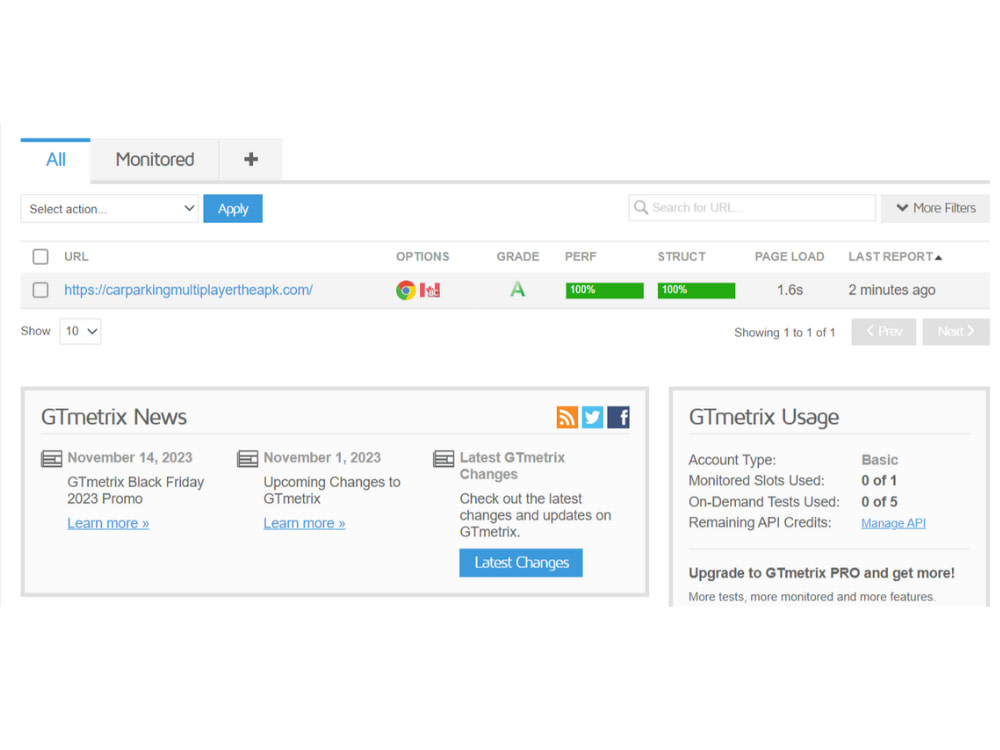The height and width of the screenshot is (750, 1000).
Task: Click the OPTIONS column header
Action: [x=423, y=256]
